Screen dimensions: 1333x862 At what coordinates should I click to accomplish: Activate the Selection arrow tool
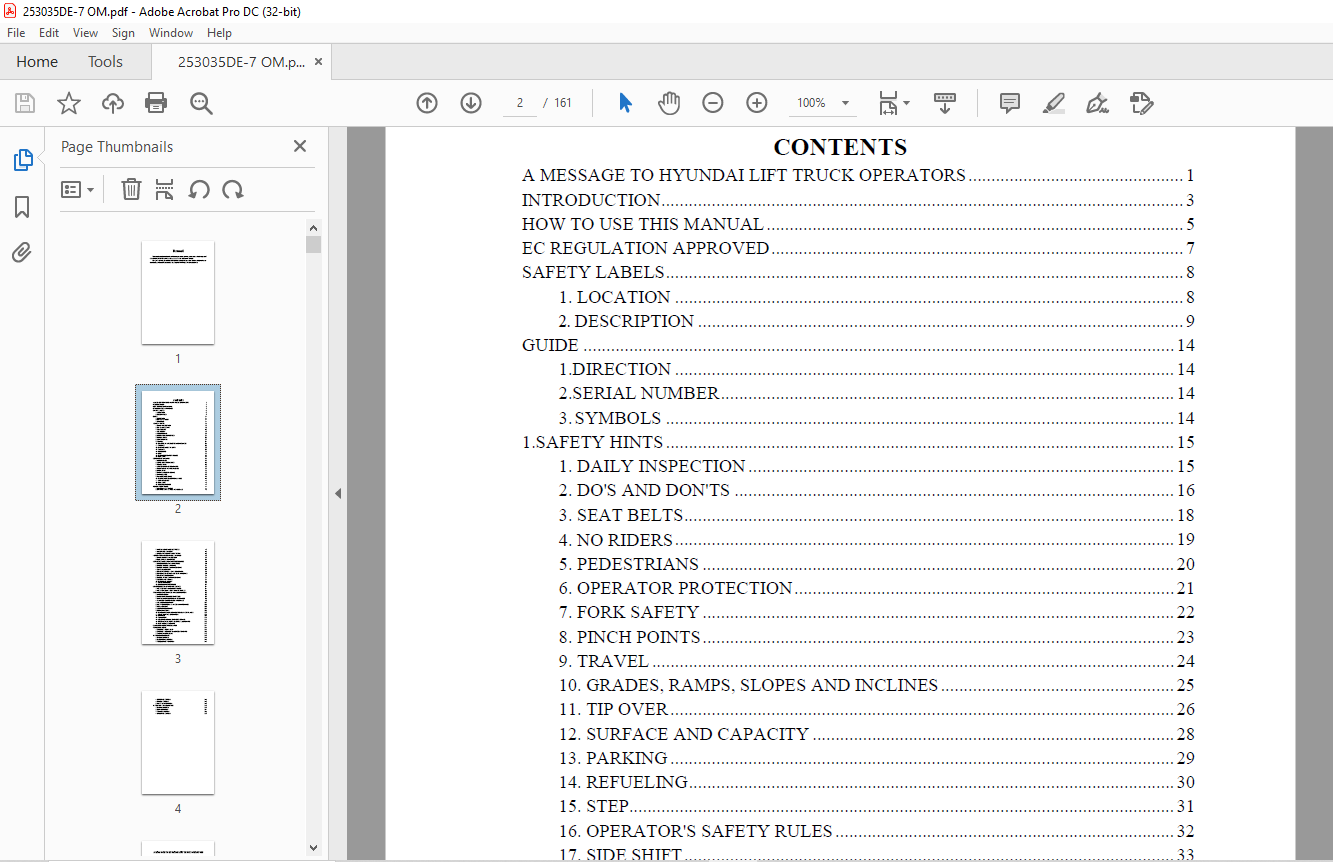click(x=625, y=103)
